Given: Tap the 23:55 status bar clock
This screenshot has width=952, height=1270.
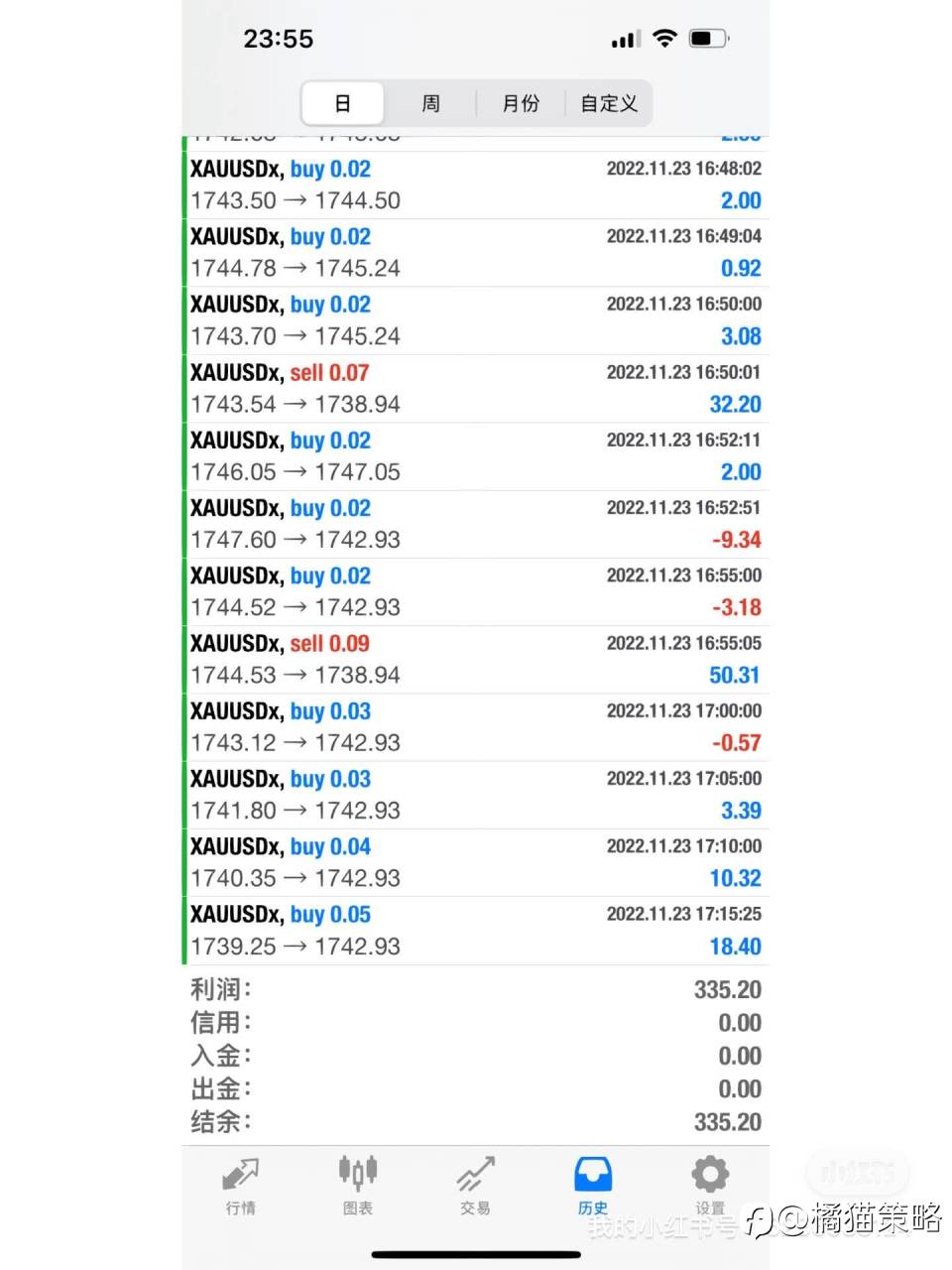Looking at the screenshot, I should (279, 39).
